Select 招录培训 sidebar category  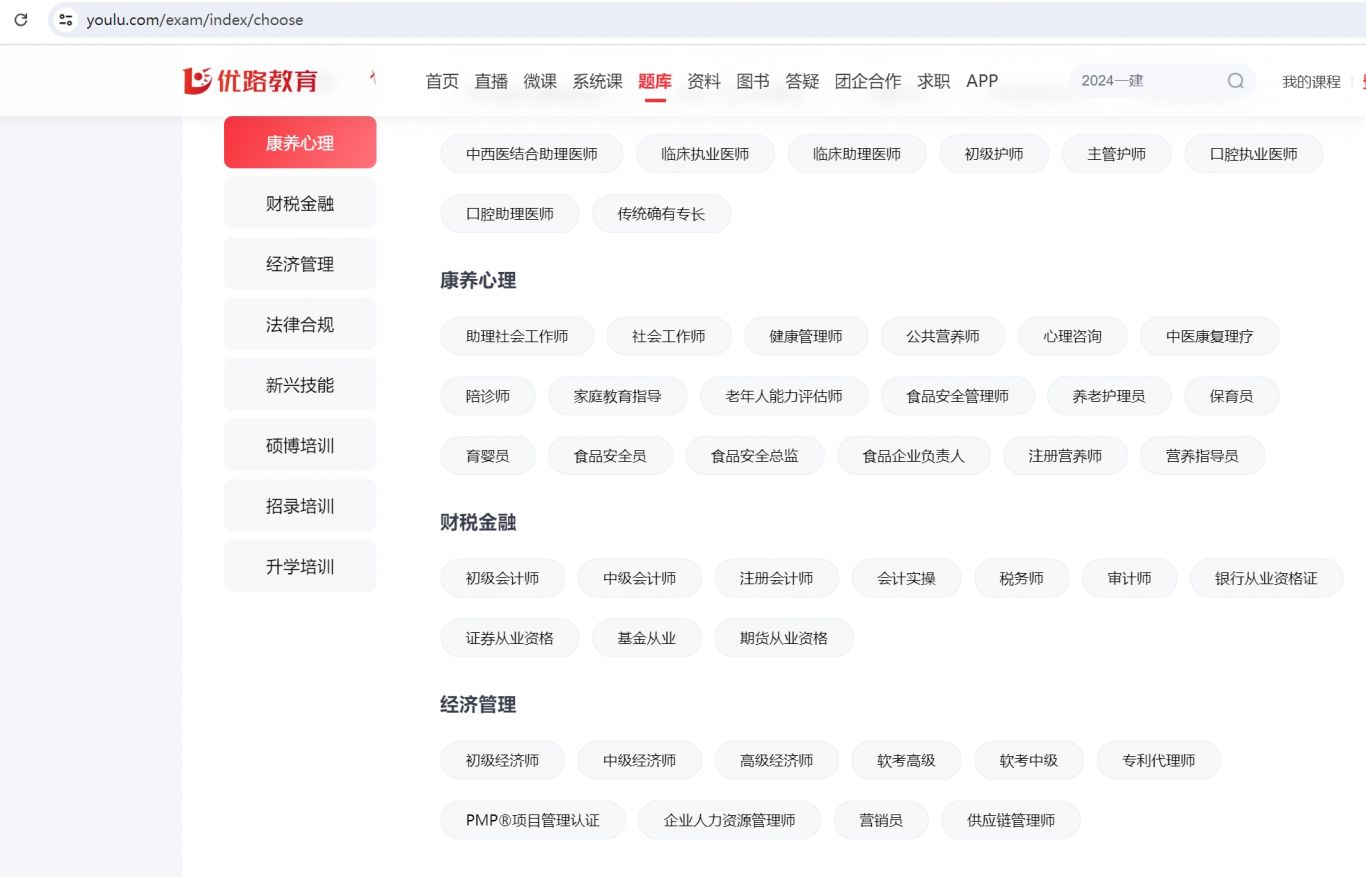click(300, 506)
